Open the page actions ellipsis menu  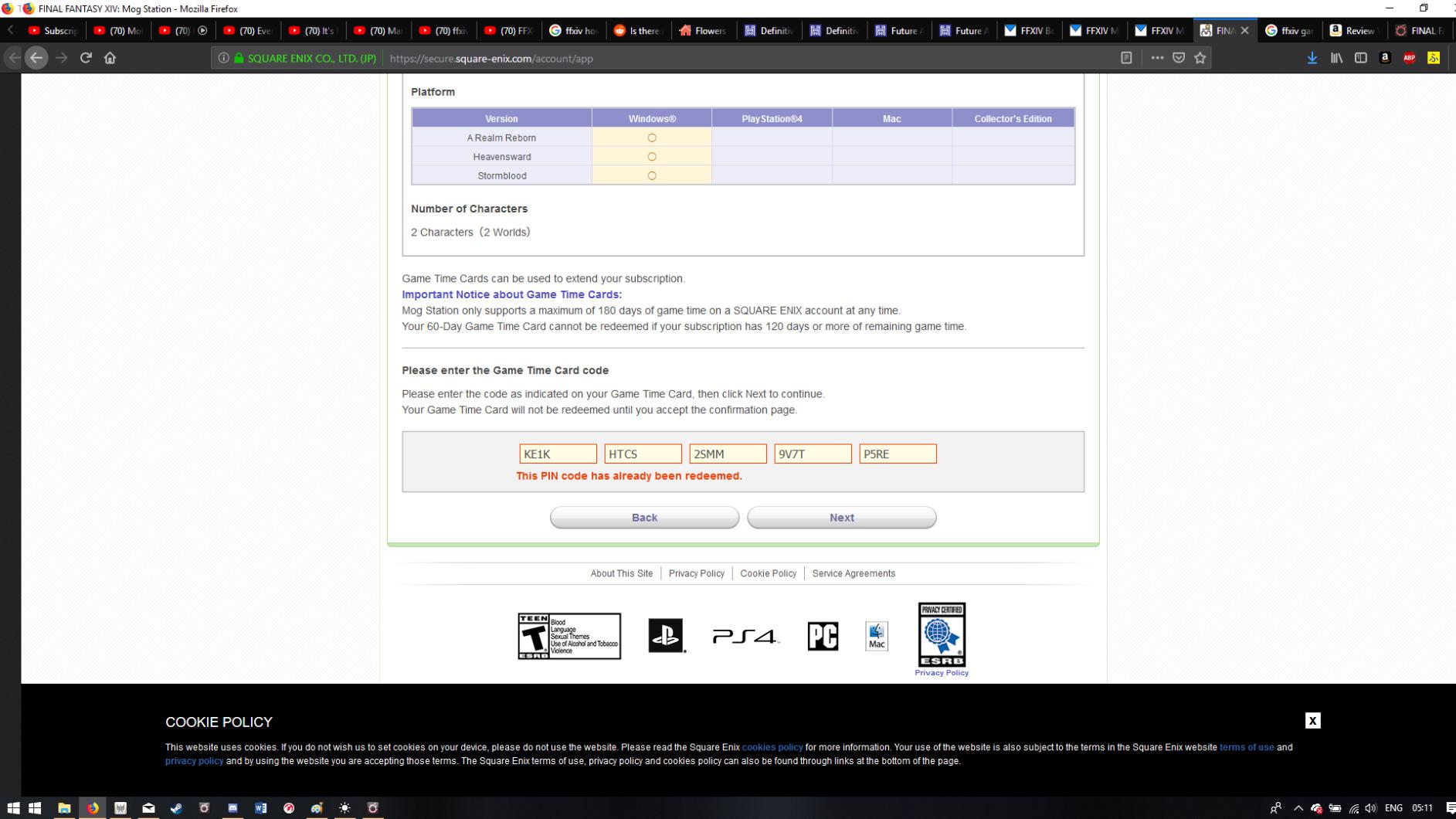[1157, 58]
